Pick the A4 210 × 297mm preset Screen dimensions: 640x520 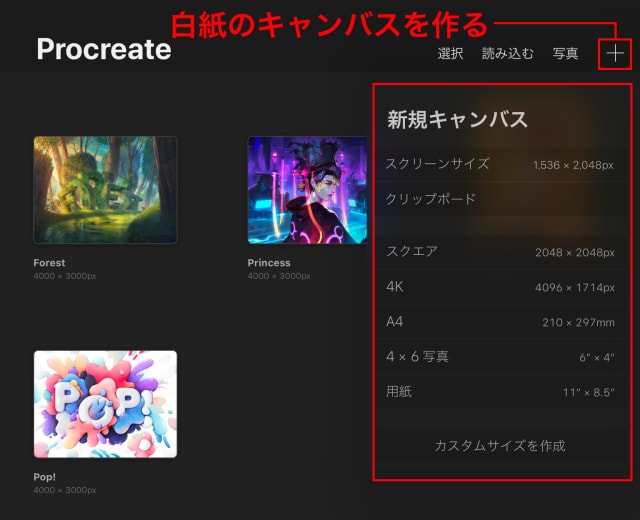(500, 322)
